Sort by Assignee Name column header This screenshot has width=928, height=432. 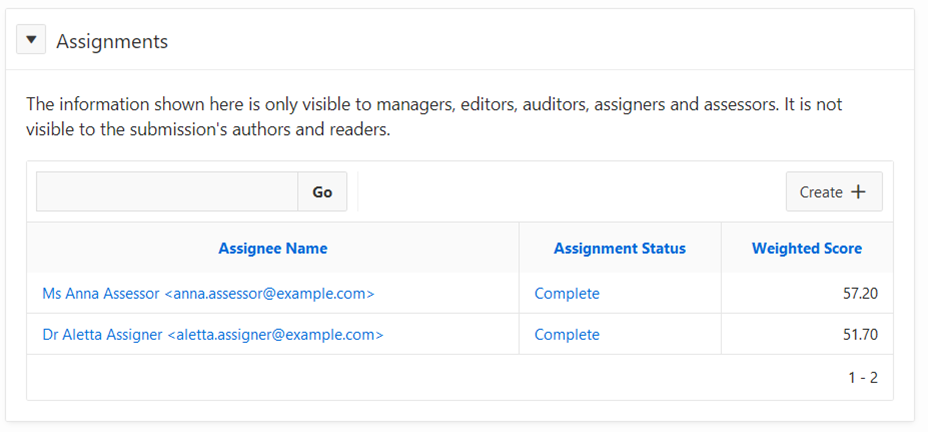coord(272,248)
